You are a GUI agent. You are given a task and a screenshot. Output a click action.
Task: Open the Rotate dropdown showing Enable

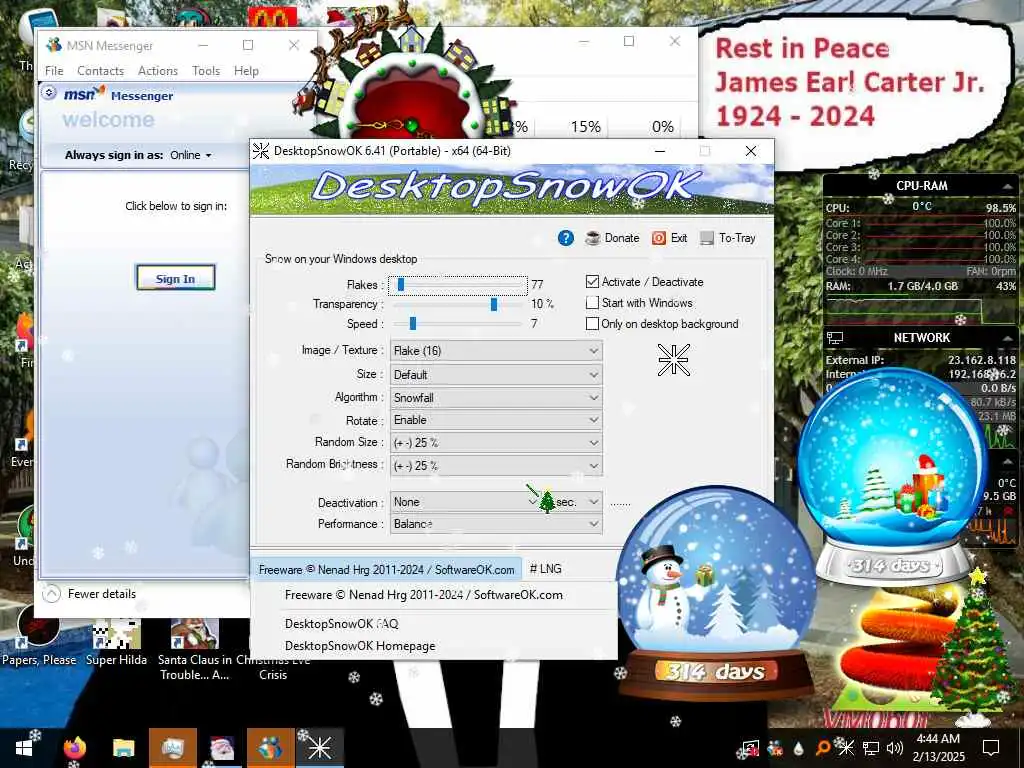(496, 420)
